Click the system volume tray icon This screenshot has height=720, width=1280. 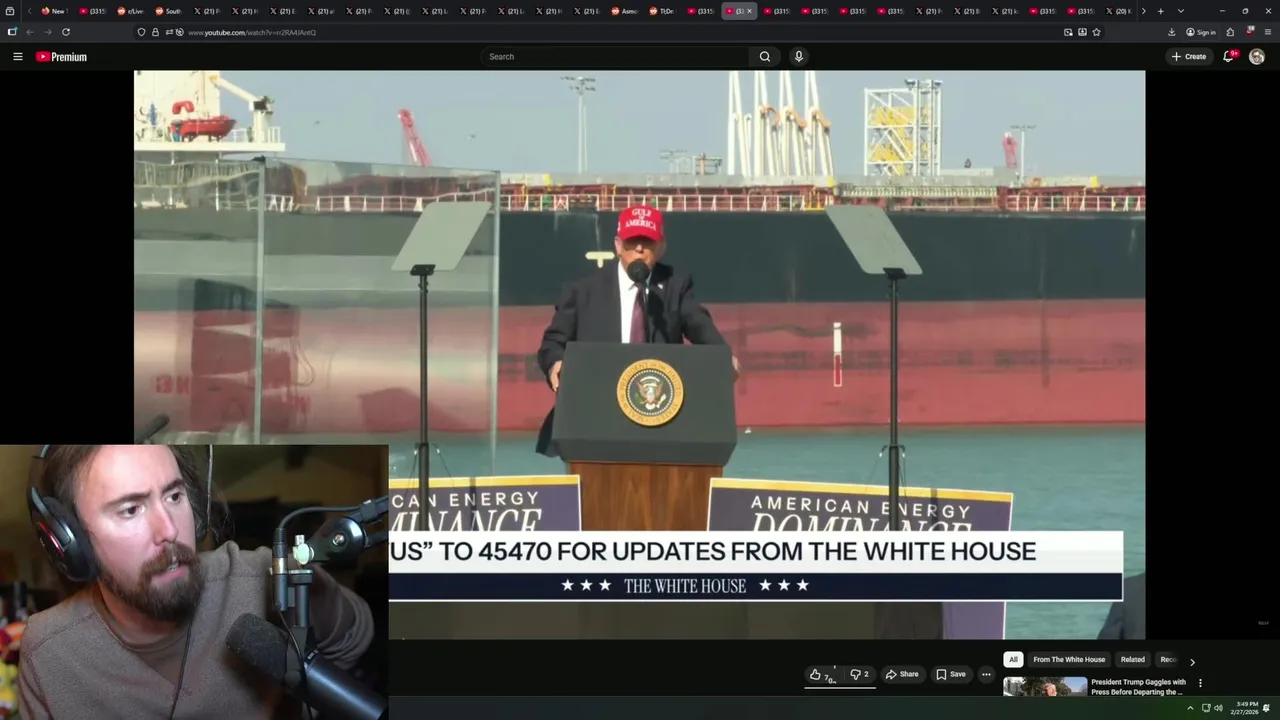1218,708
